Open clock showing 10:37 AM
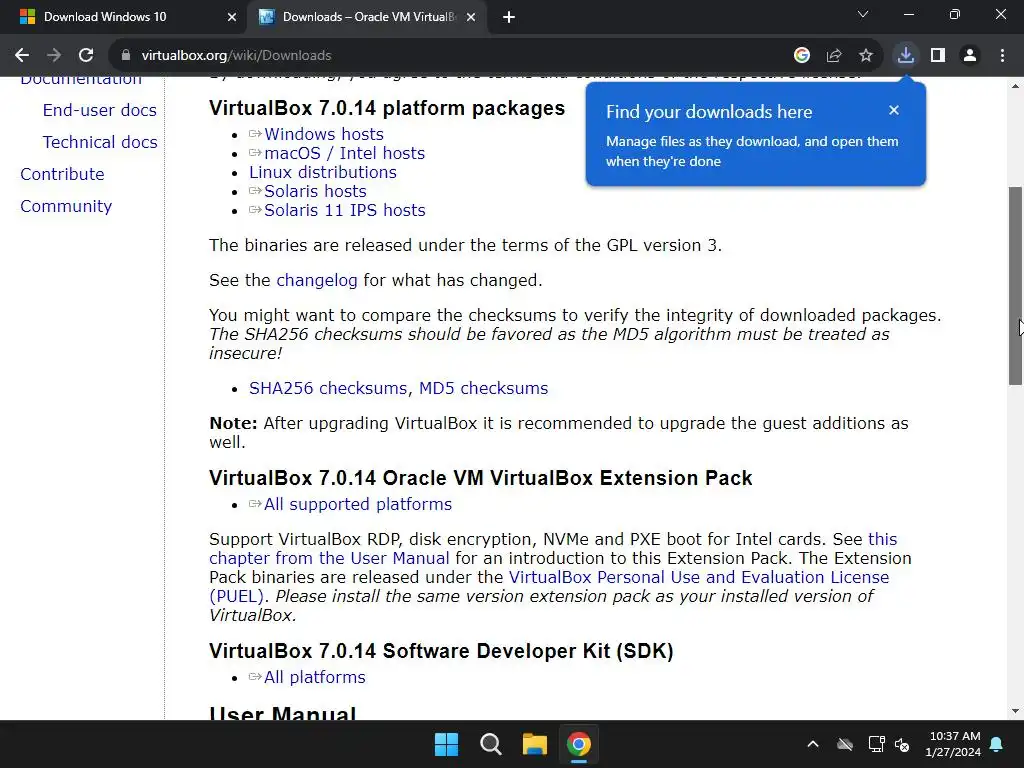Image resolution: width=1024 pixels, height=768 pixels. pyautogui.click(x=953, y=744)
